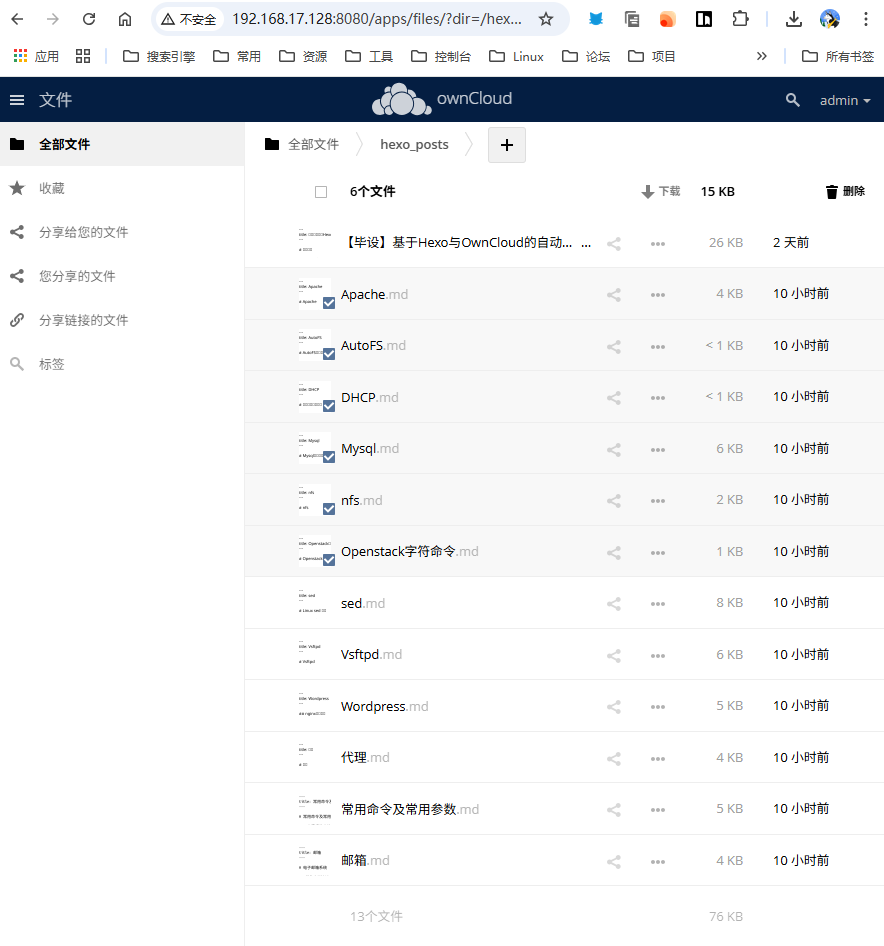Share the sed.md file
This screenshot has height=946, width=884.
click(x=614, y=604)
